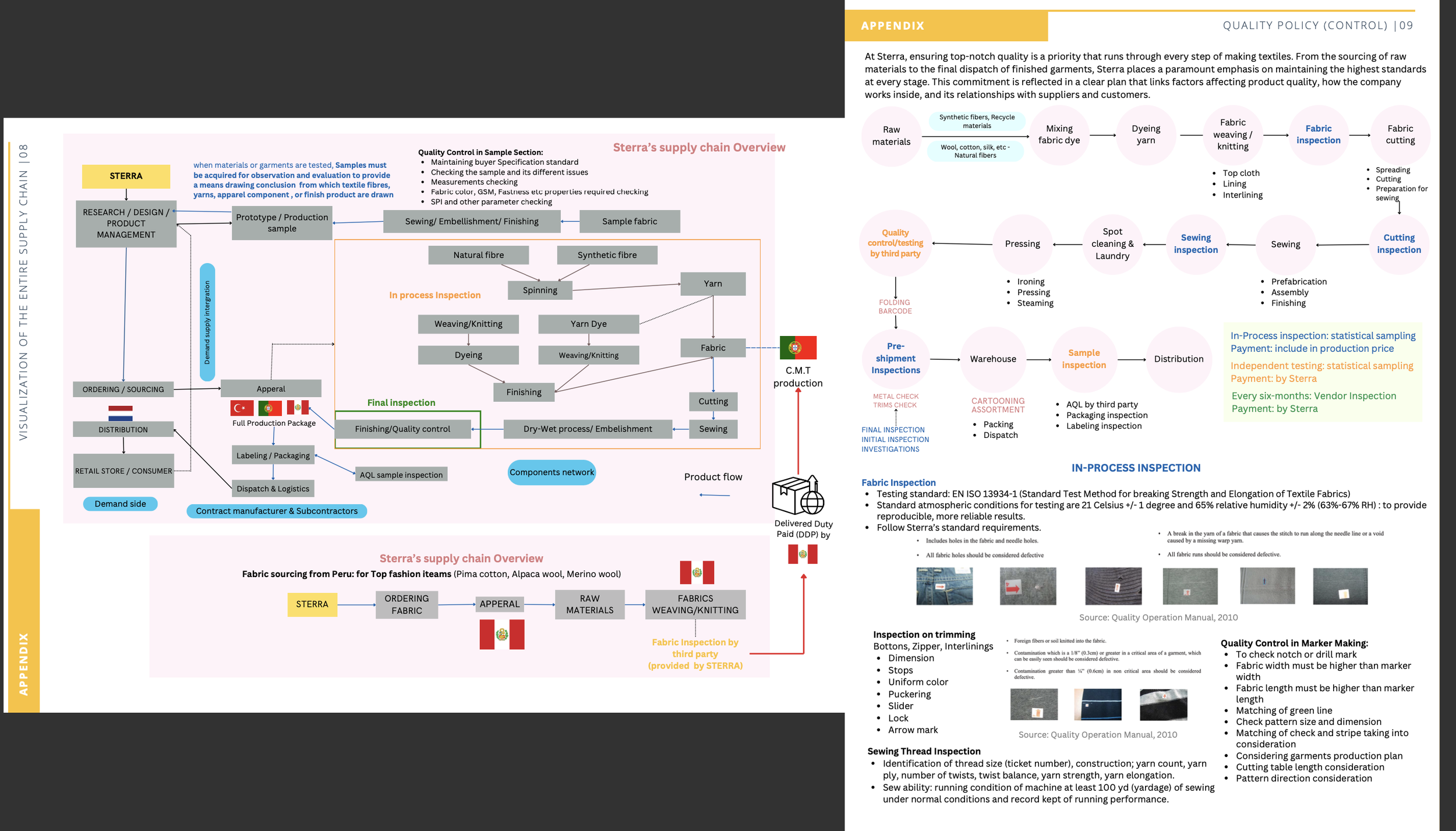Click Fabric Inspection by third party label
The width and height of the screenshot is (1456, 831).
point(695,654)
